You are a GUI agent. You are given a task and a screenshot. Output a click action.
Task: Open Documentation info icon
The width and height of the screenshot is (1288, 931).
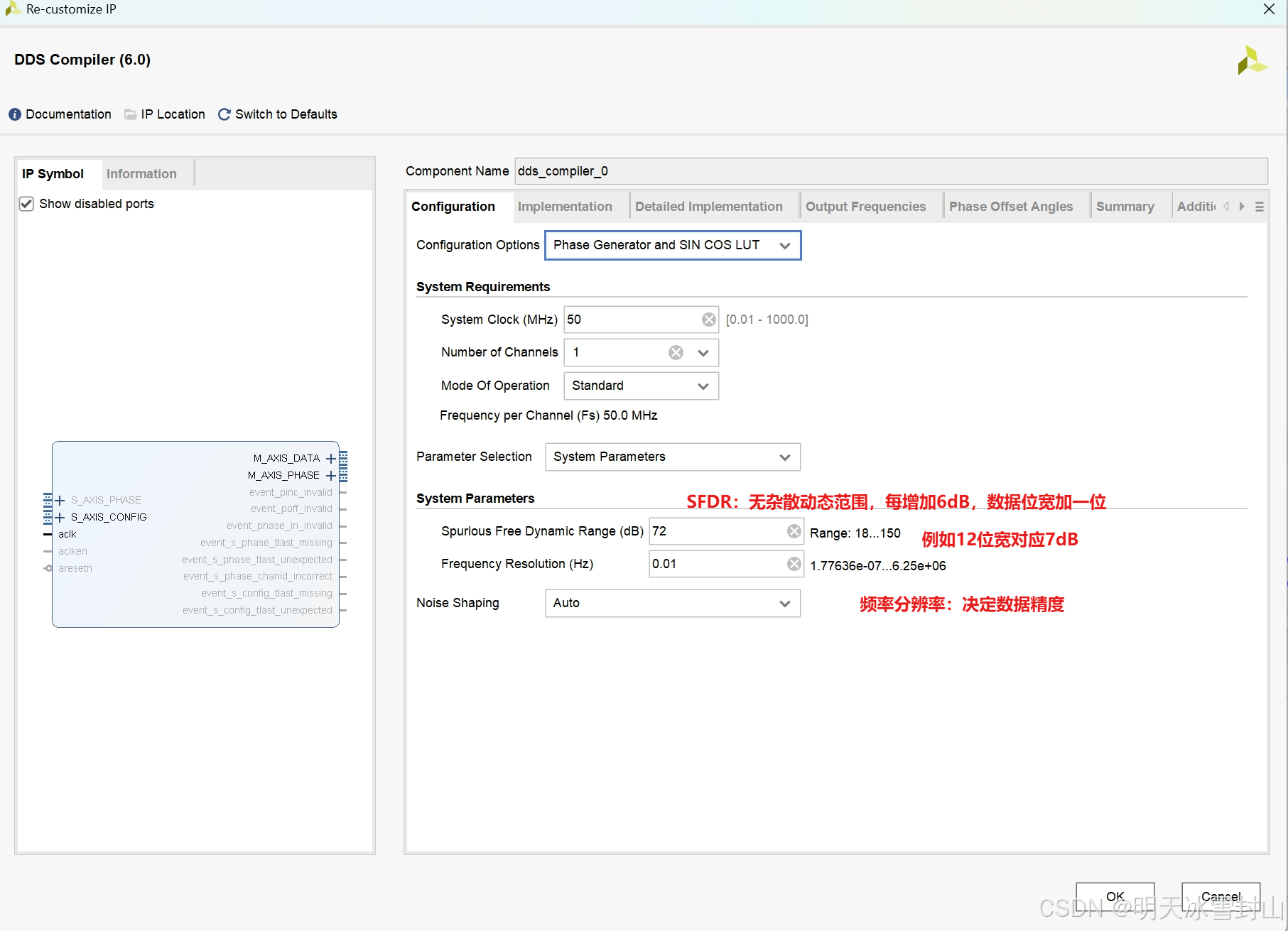[15, 114]
